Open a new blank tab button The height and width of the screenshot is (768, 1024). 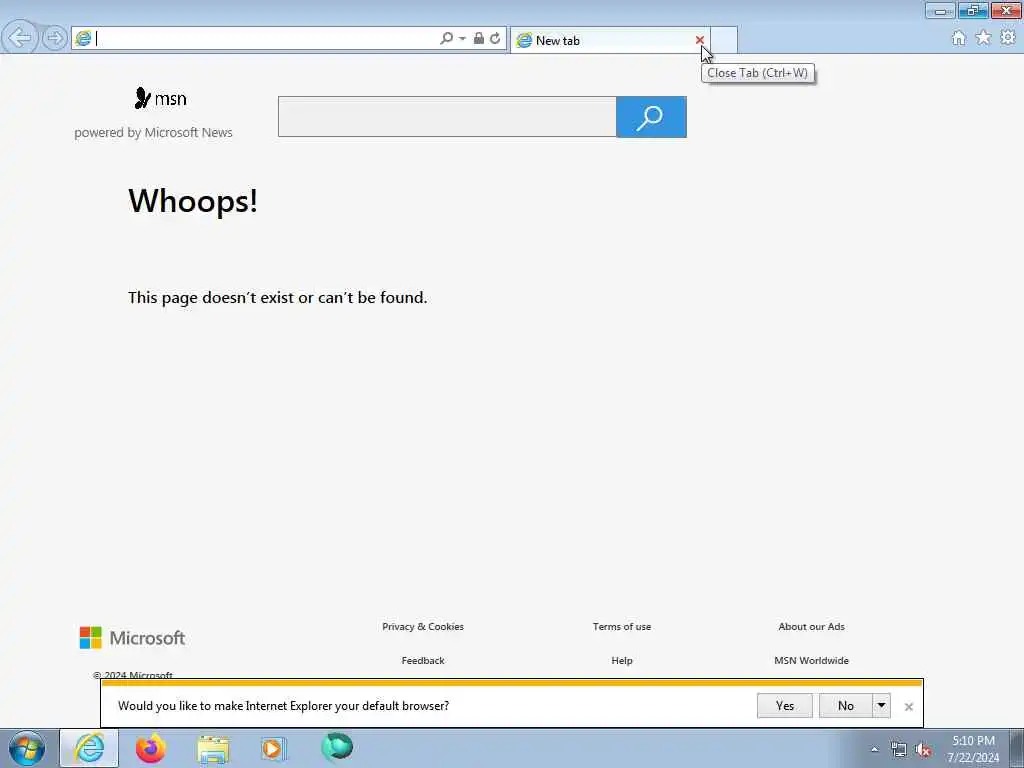click(x=724, y=40)
